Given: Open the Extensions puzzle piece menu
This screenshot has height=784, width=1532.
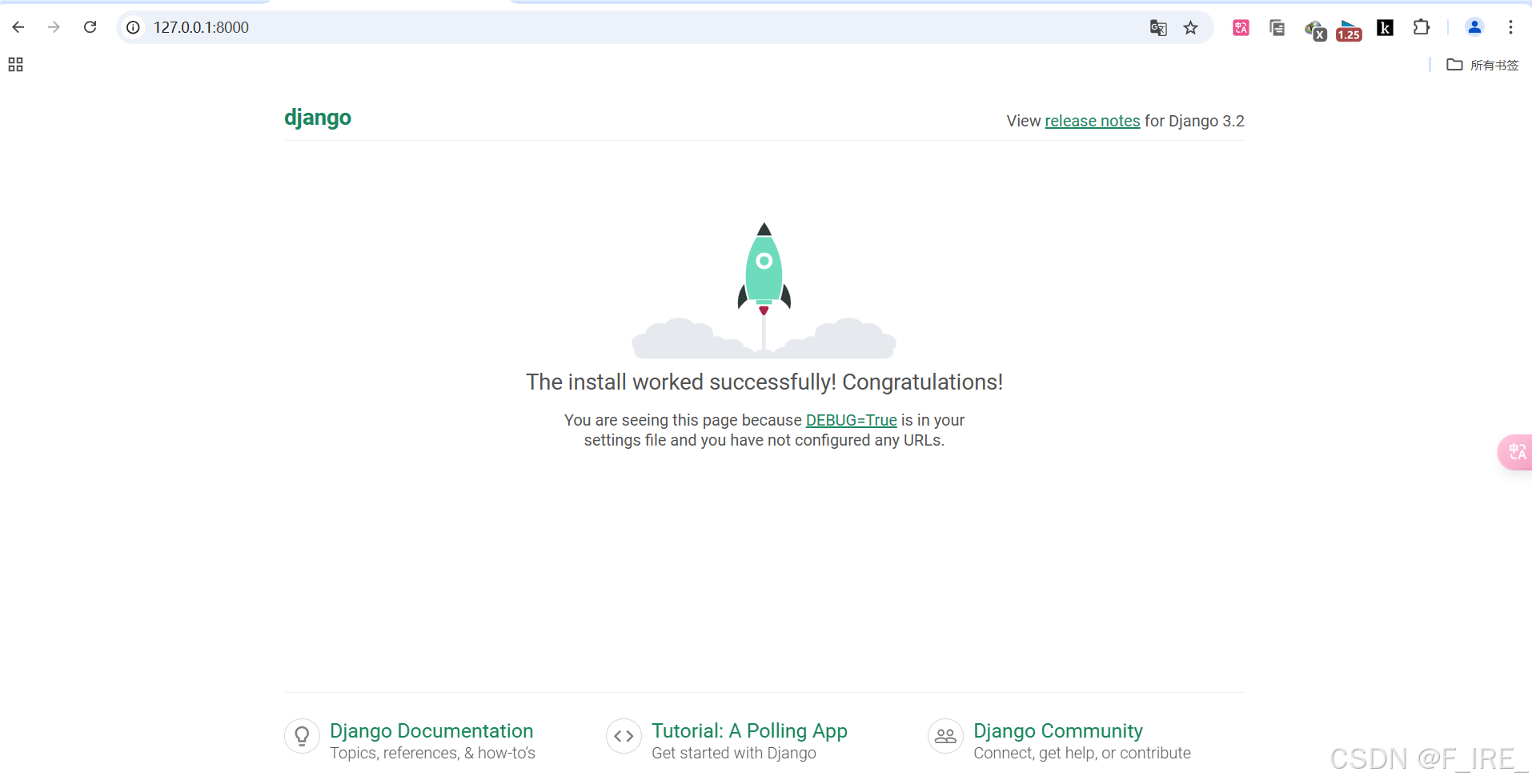Looking at the screenshot, I should [1422, 27].
